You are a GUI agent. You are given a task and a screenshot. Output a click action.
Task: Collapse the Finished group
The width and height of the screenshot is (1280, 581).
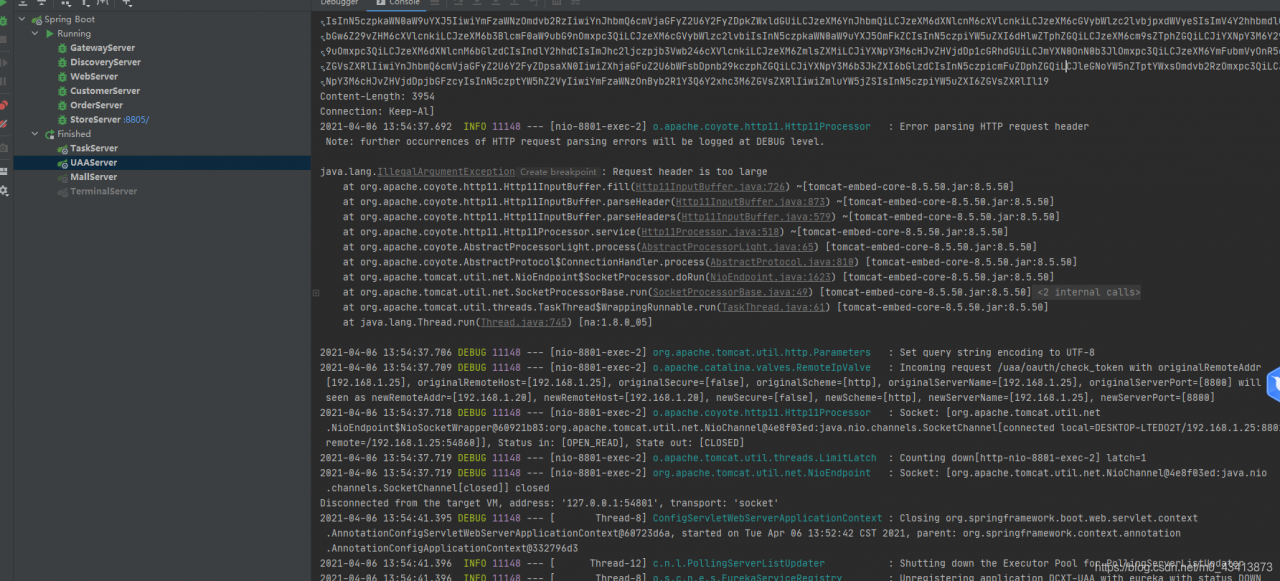pos(33,133)
